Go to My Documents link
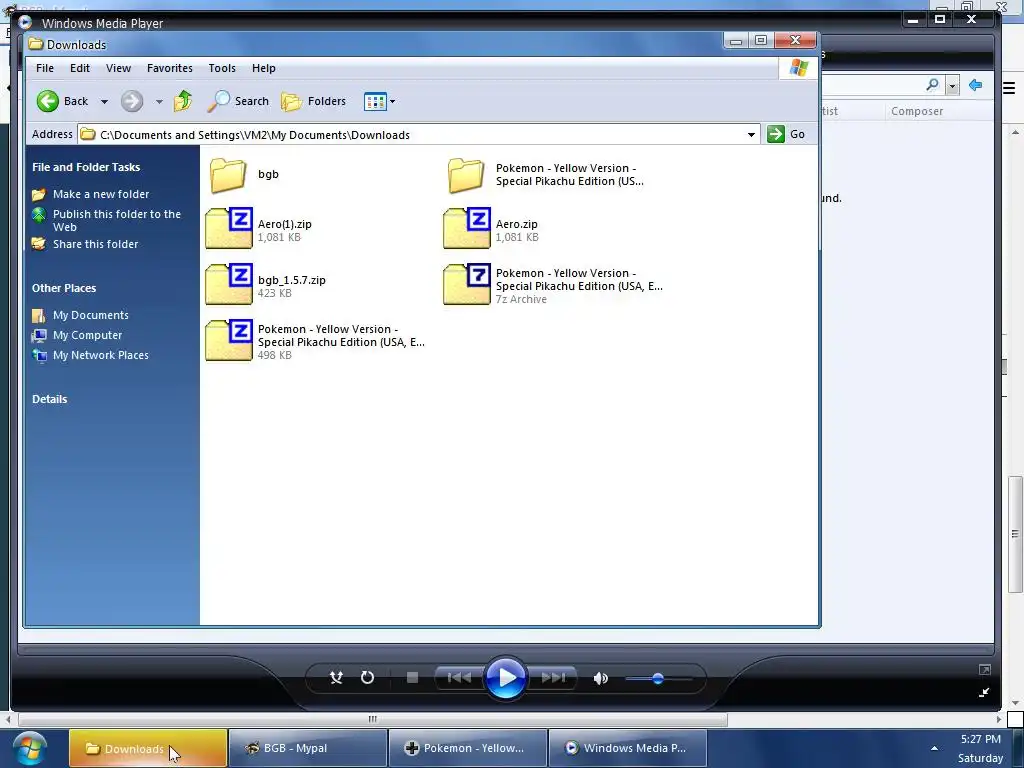Viewport: 1024px width, 768px height. click(91, 315)
